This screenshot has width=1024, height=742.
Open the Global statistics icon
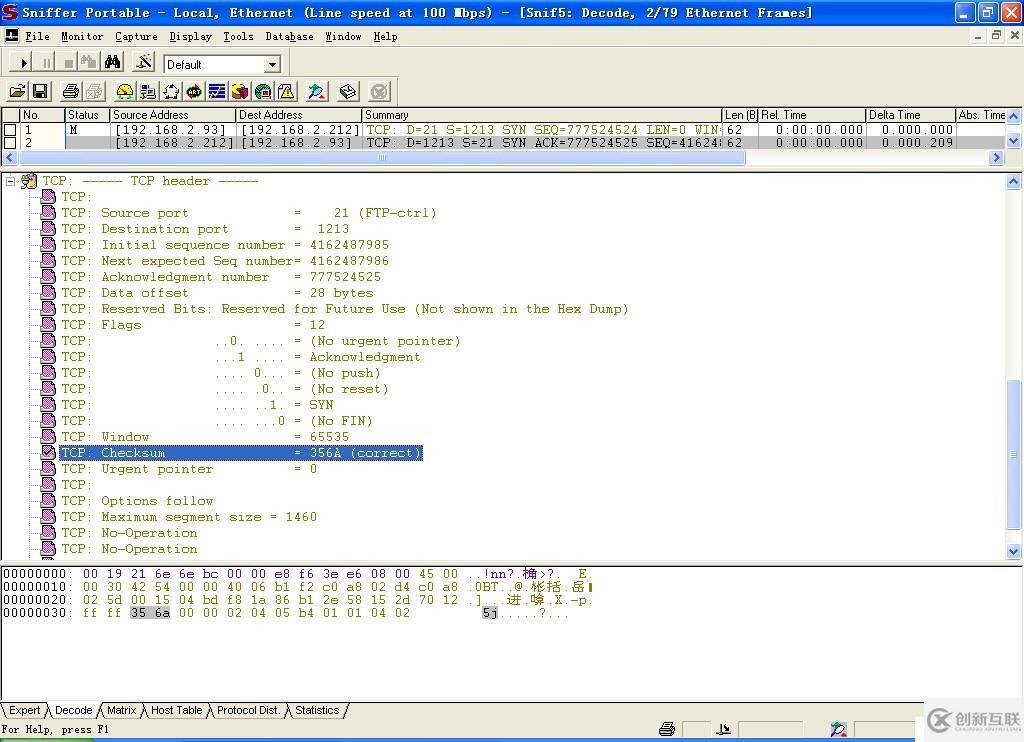tap(263, 91)
